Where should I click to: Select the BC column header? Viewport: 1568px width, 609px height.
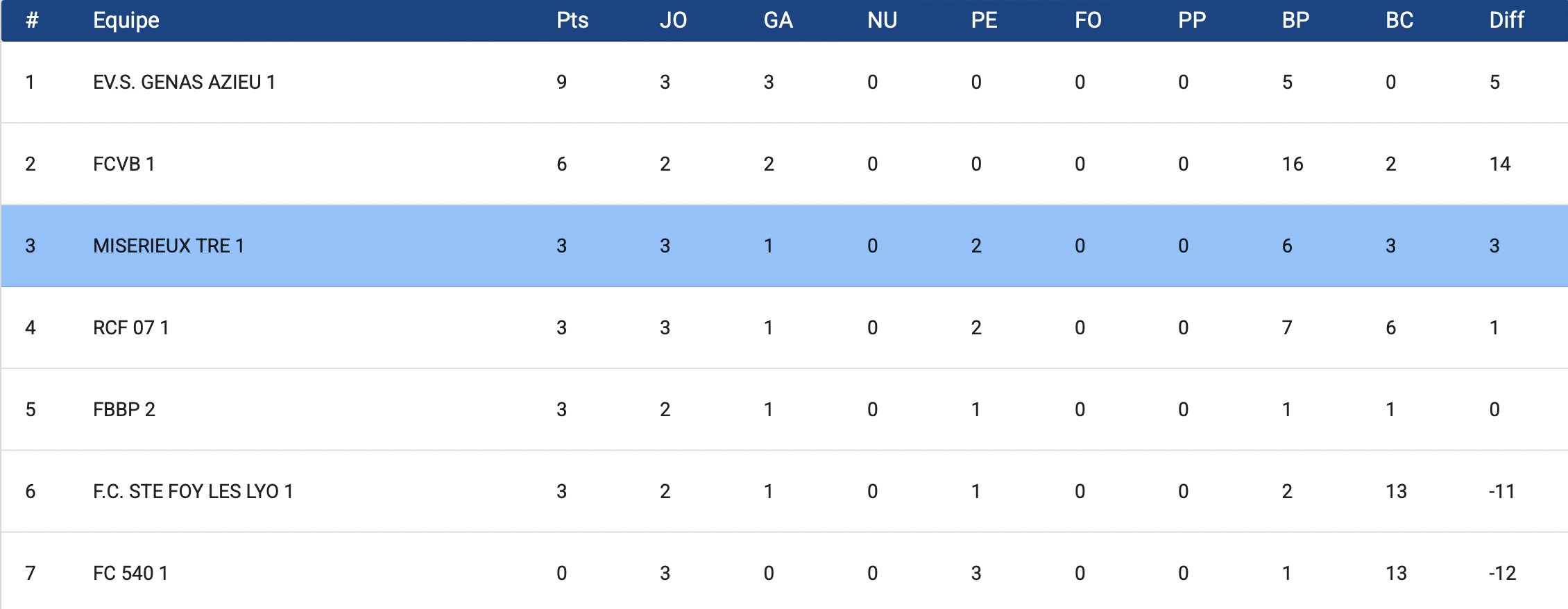point(1399,20)
